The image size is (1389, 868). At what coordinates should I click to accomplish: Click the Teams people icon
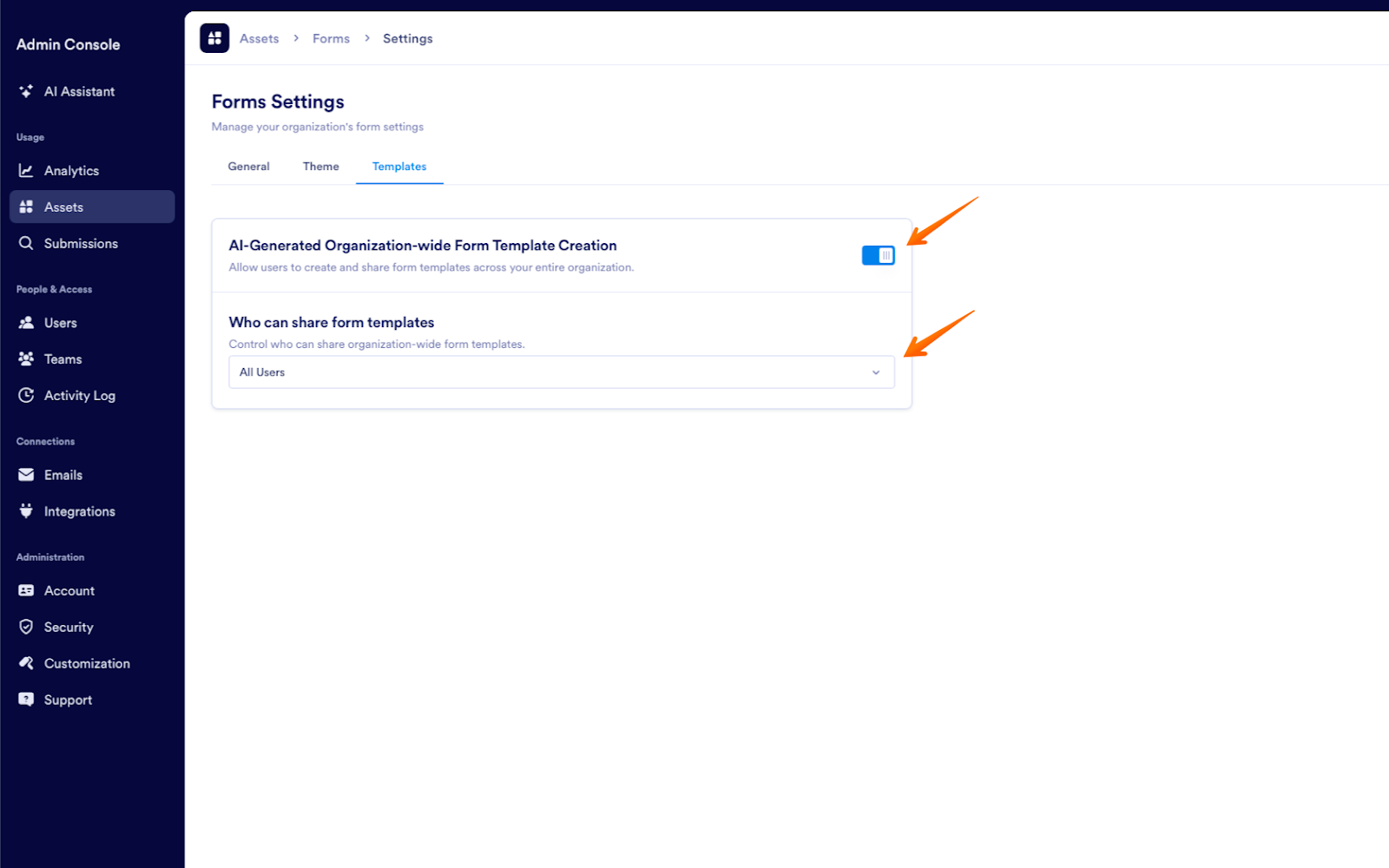26,358
